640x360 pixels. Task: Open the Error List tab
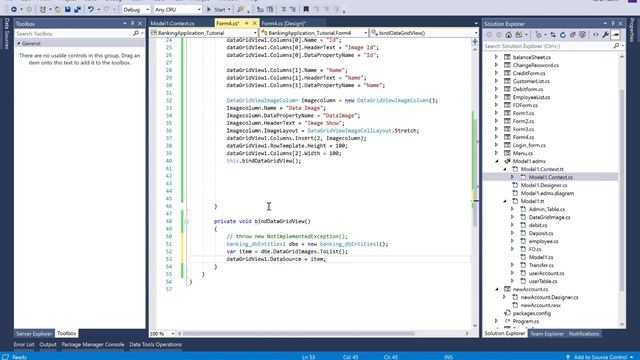point(24,344)
